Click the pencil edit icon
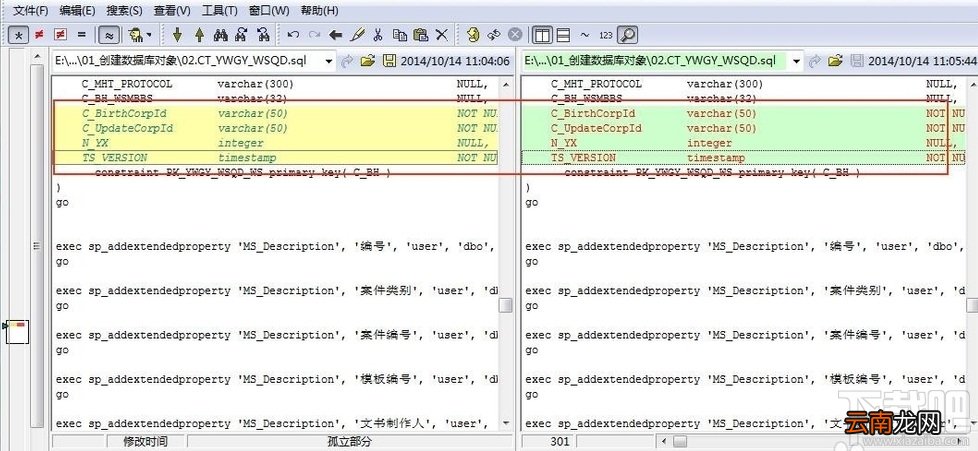978x451 pixels. tap(357, 35)
